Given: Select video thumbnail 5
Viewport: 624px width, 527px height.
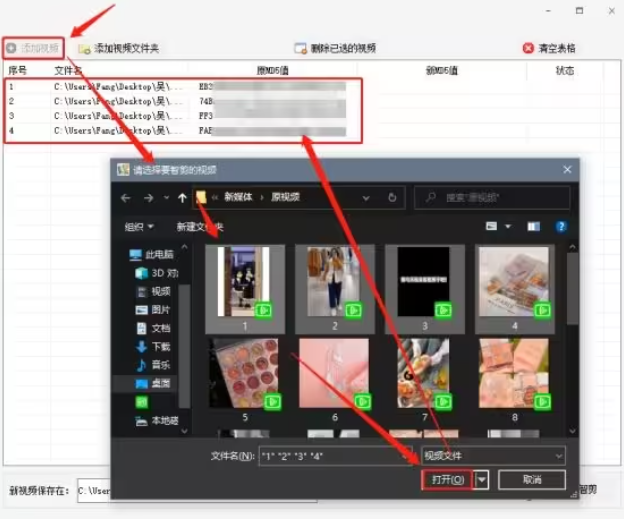Looking at the screenshot, I should (245, 374).
